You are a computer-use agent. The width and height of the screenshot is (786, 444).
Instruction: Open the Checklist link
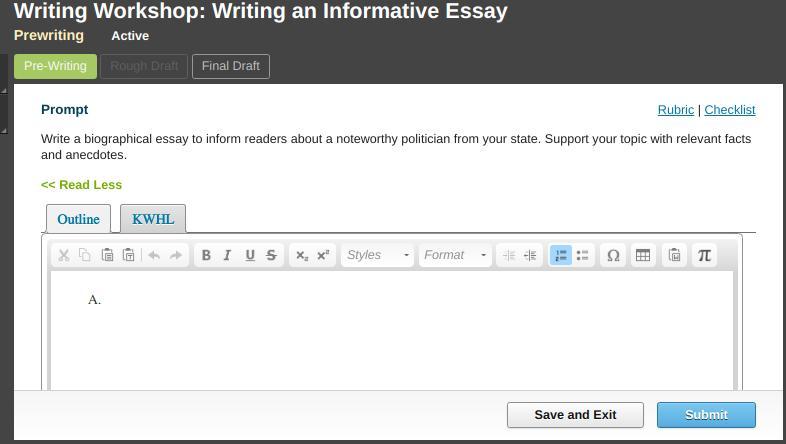click(730, 110)
